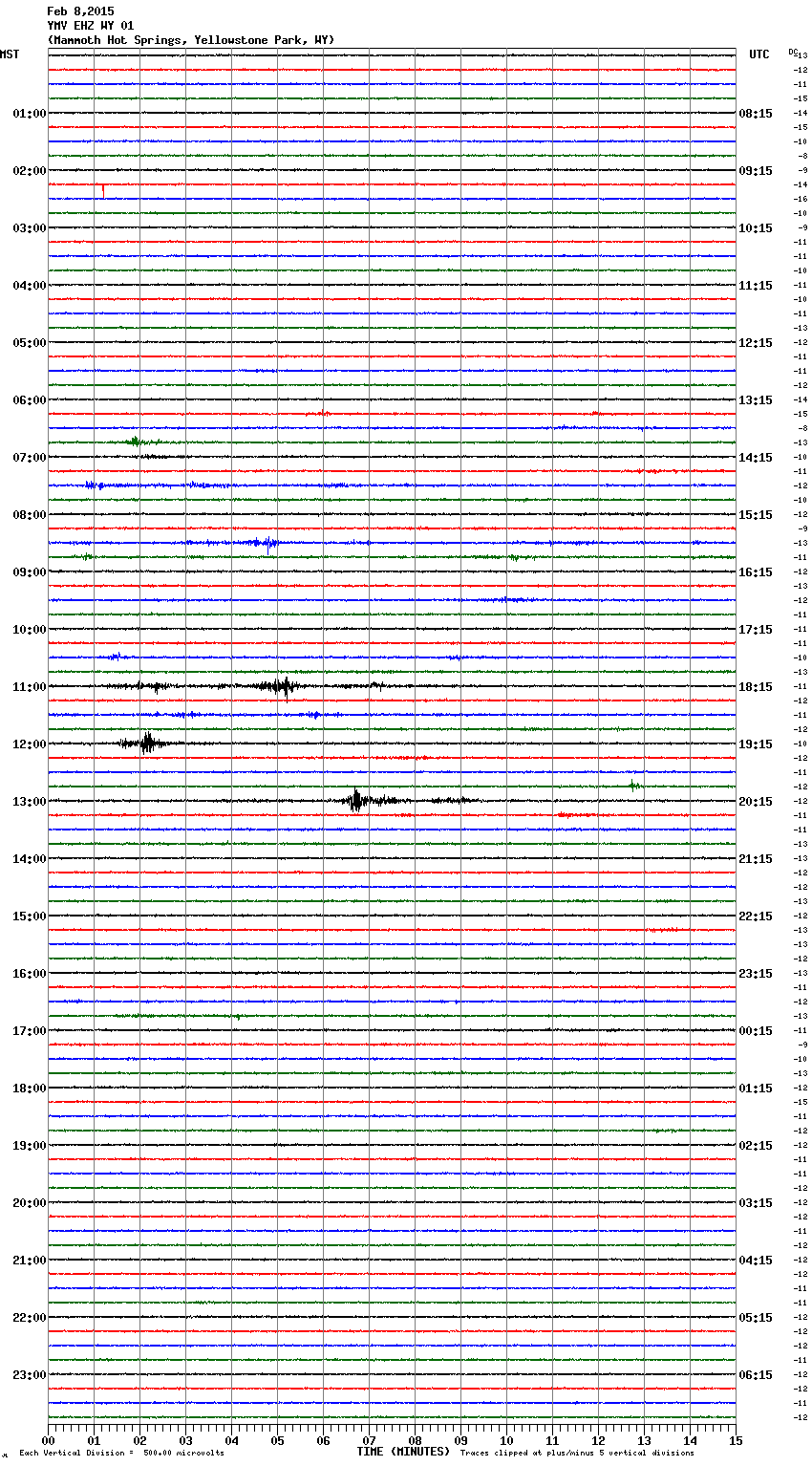
Task: Select the 16:00 MST row label
Action: pyautogui.click(x=30, y=974)
